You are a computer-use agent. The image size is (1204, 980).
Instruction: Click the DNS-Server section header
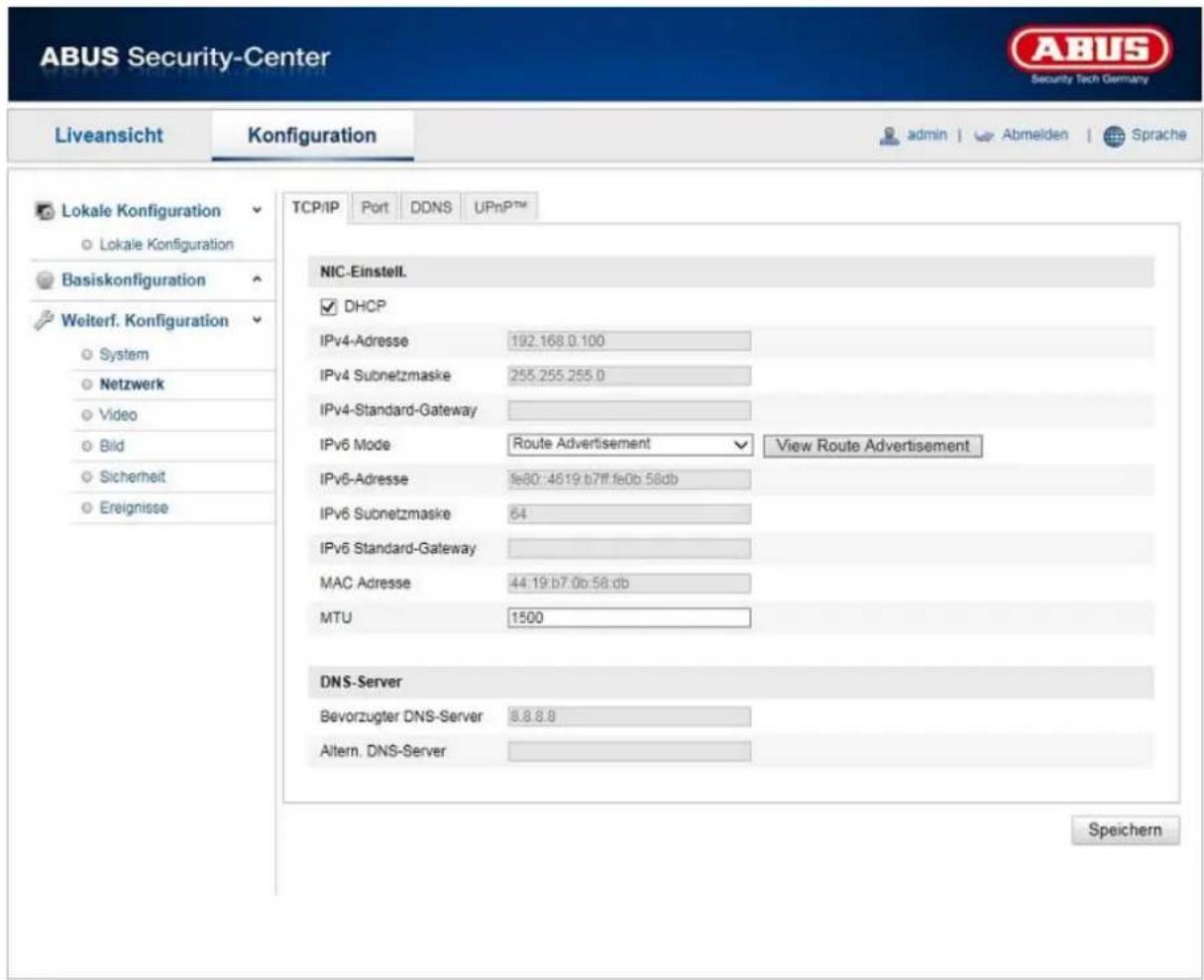(731, 683)
